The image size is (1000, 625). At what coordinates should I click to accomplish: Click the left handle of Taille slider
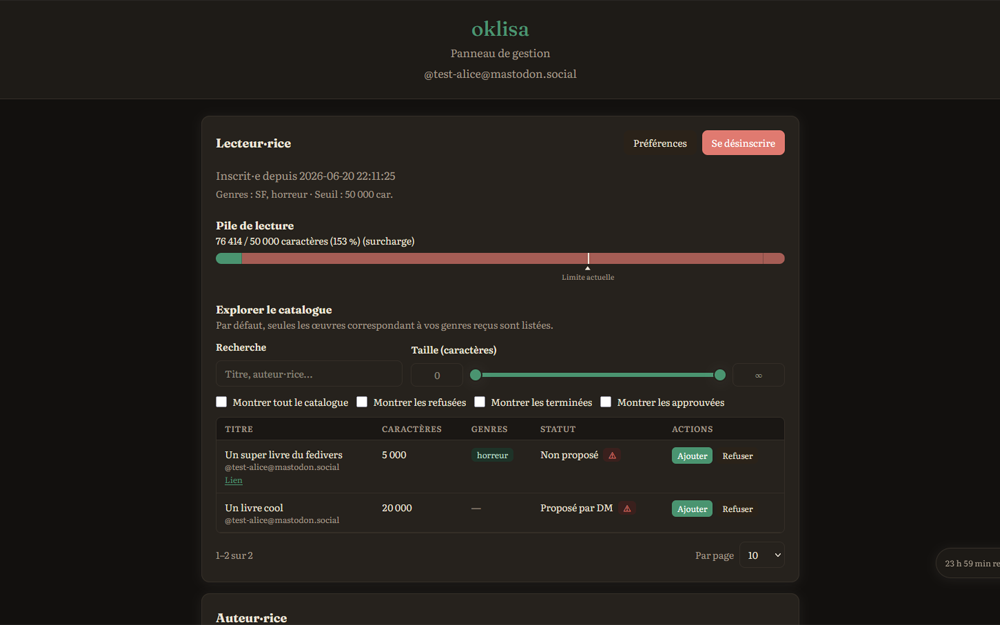pyautogui.click(x=475, y=375)
